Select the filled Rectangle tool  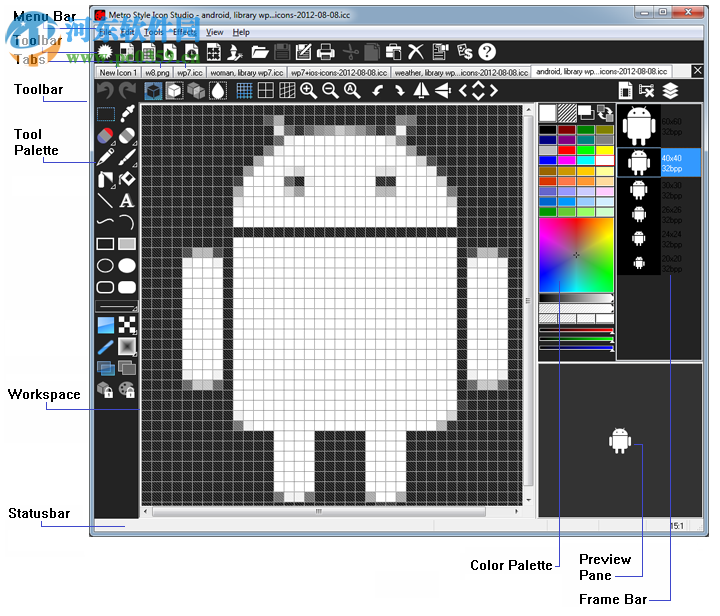pos(127,244)
